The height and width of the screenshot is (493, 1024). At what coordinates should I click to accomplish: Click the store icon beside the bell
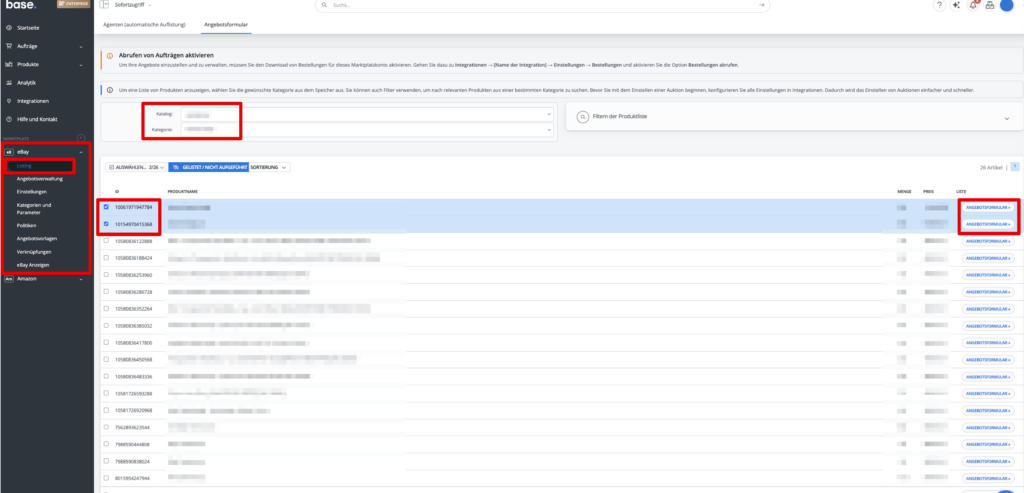[989, 5]
